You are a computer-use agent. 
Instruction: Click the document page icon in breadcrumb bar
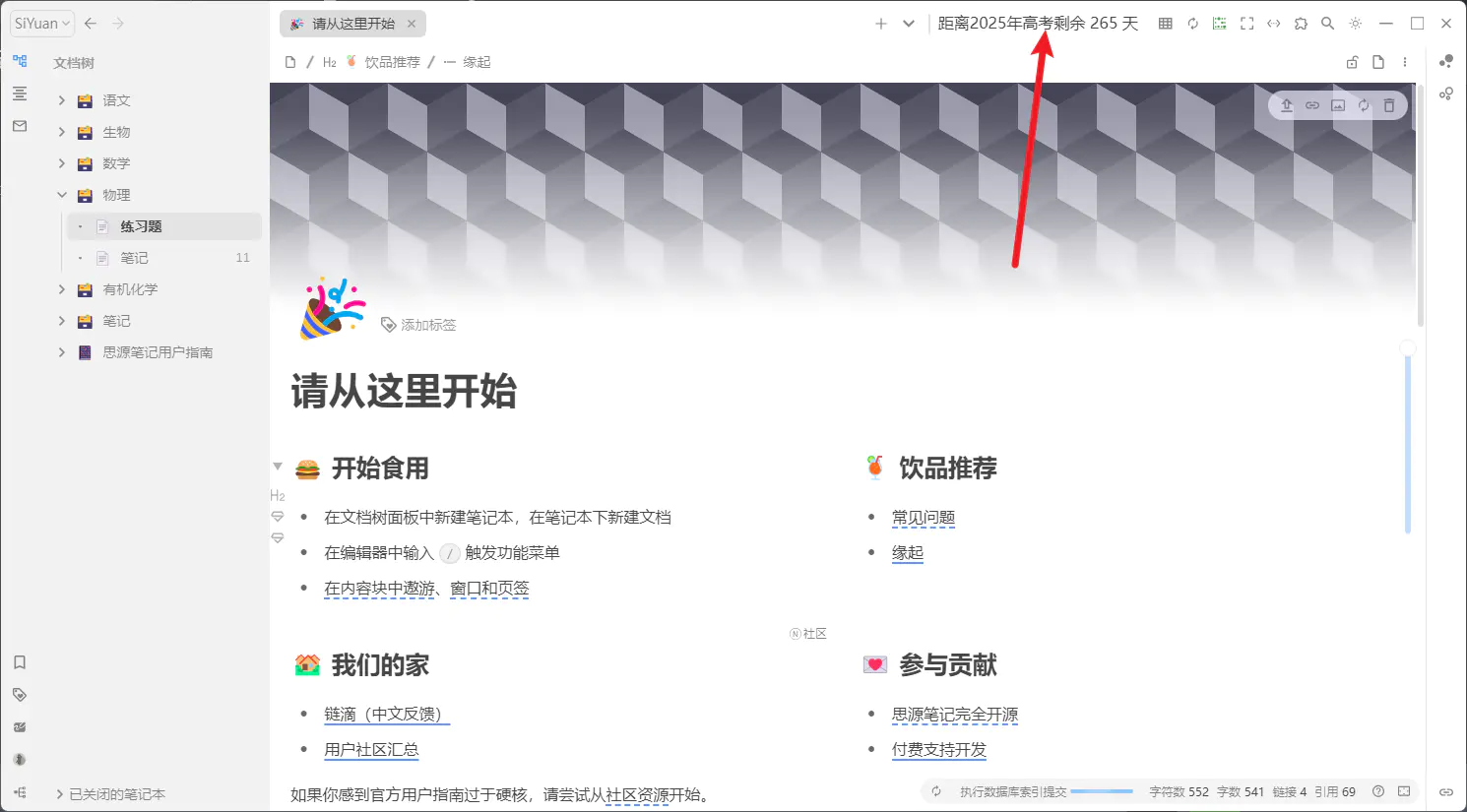(x=1378, y=62)
